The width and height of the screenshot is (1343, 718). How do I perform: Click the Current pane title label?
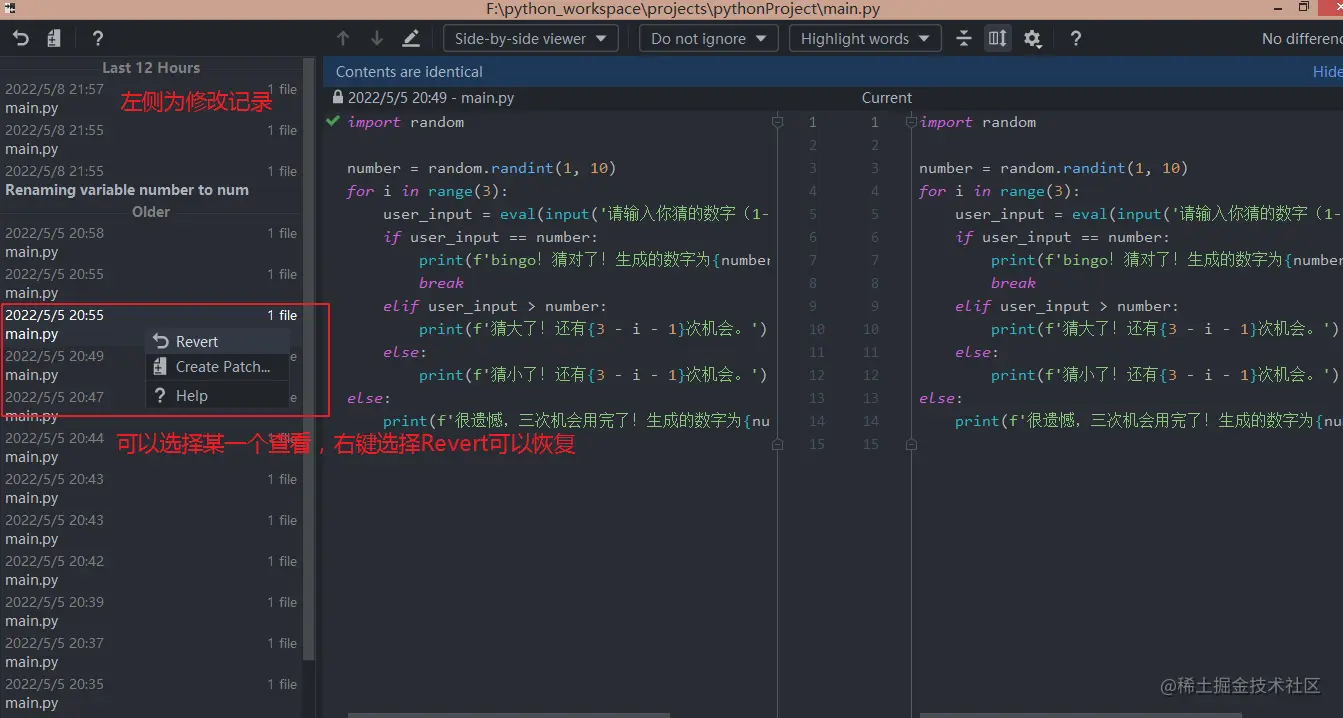tap(886, 98)
